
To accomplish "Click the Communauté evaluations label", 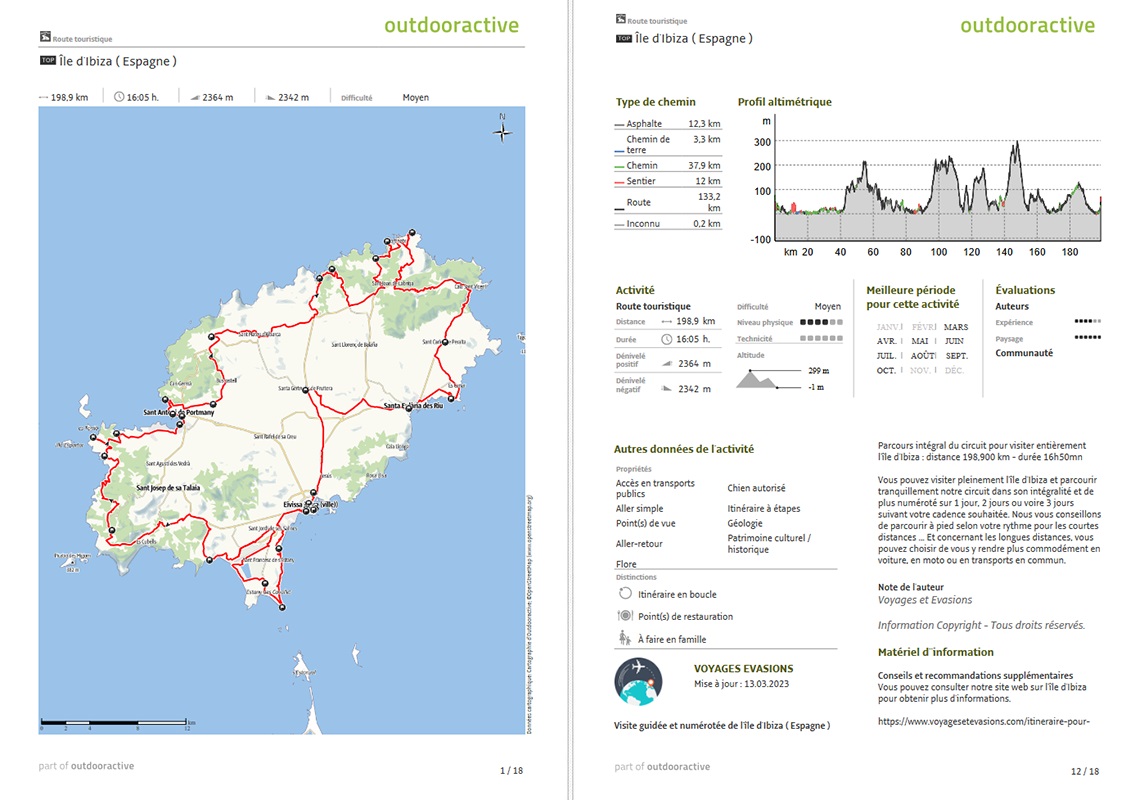I will pos(1024,353).
